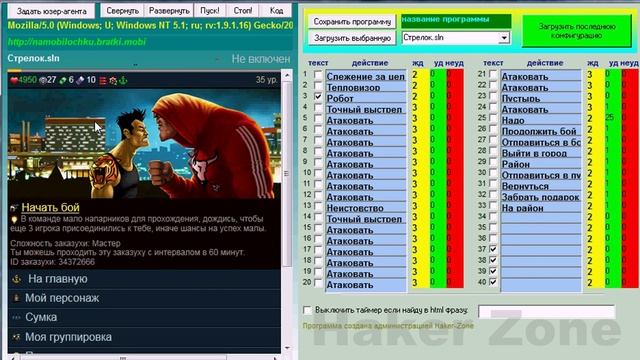The height and width of the screenshot is (360, 640).
Task: Click the Не включен status text
Action: point(261,59)
